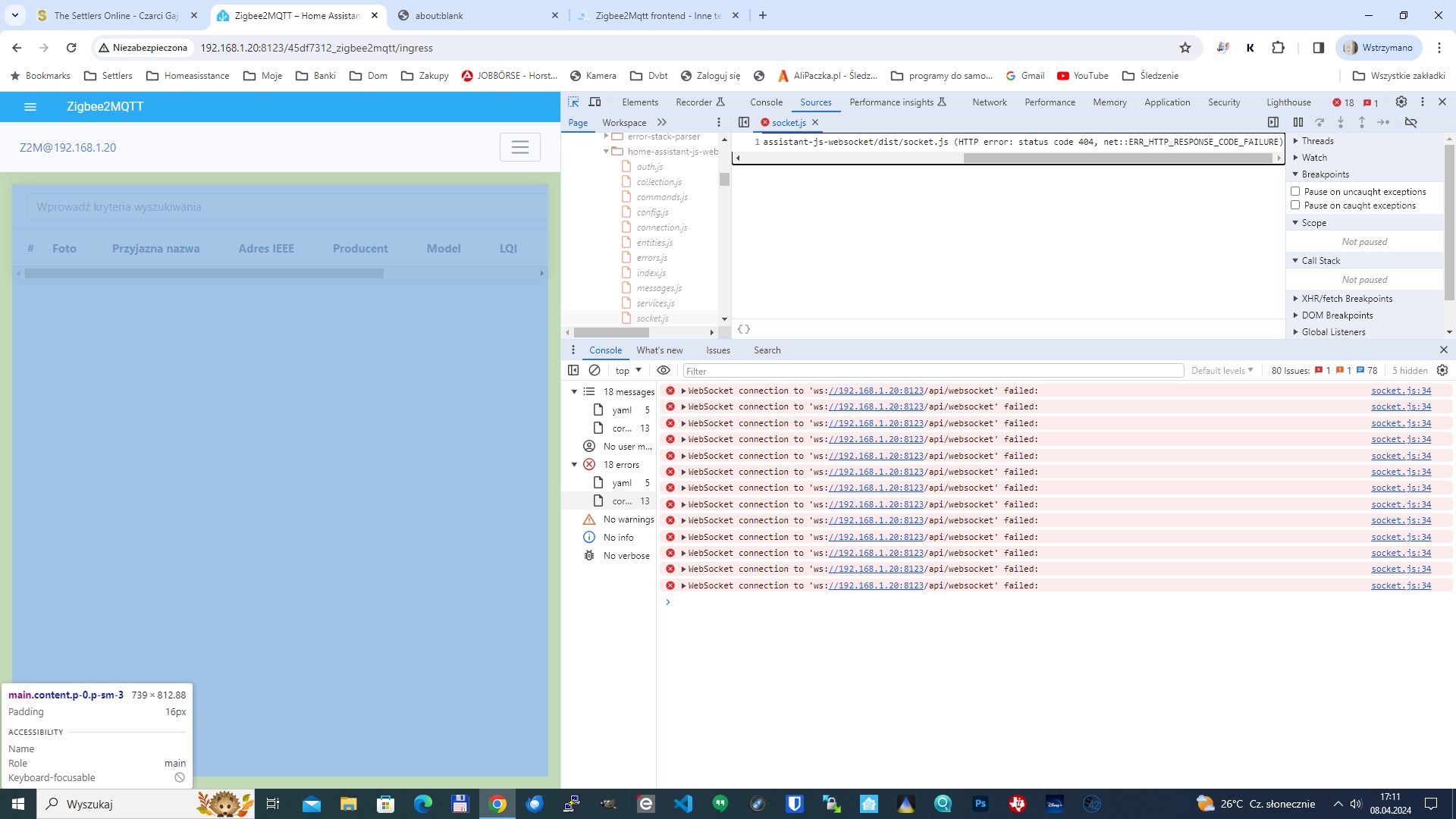Show more Sources navigator tabs chevron
Screen dimensions: 1456x819
pyautogui.click(x=662, y=122)
